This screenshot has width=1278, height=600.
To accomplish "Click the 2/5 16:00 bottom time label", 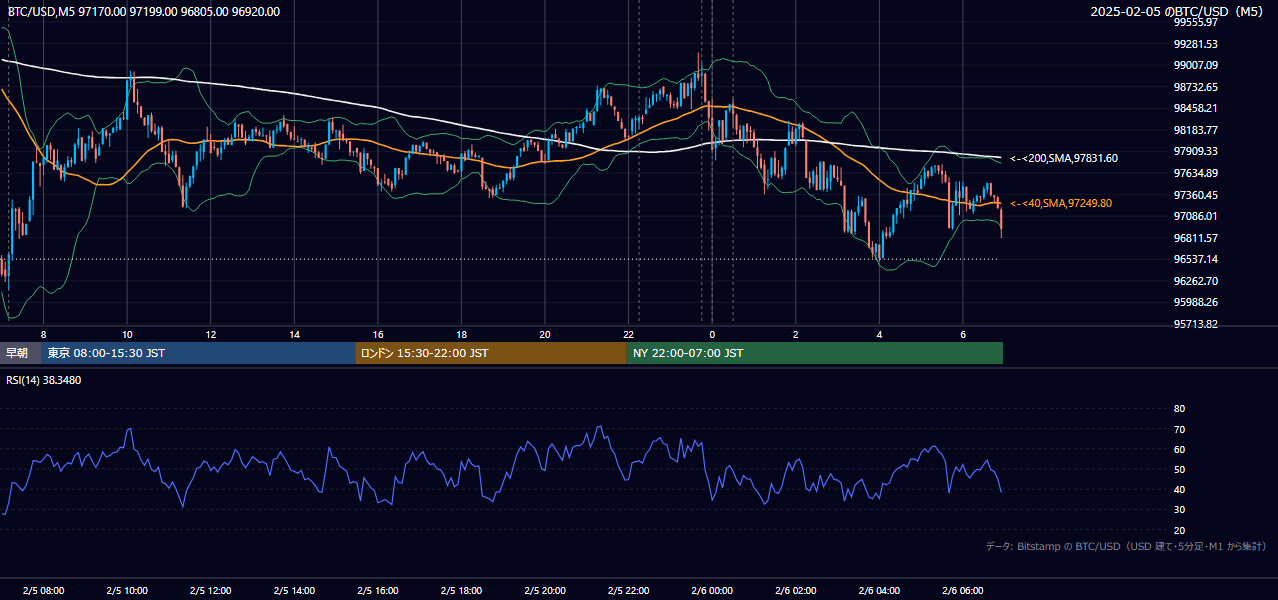I will click(x=377, y=591).
